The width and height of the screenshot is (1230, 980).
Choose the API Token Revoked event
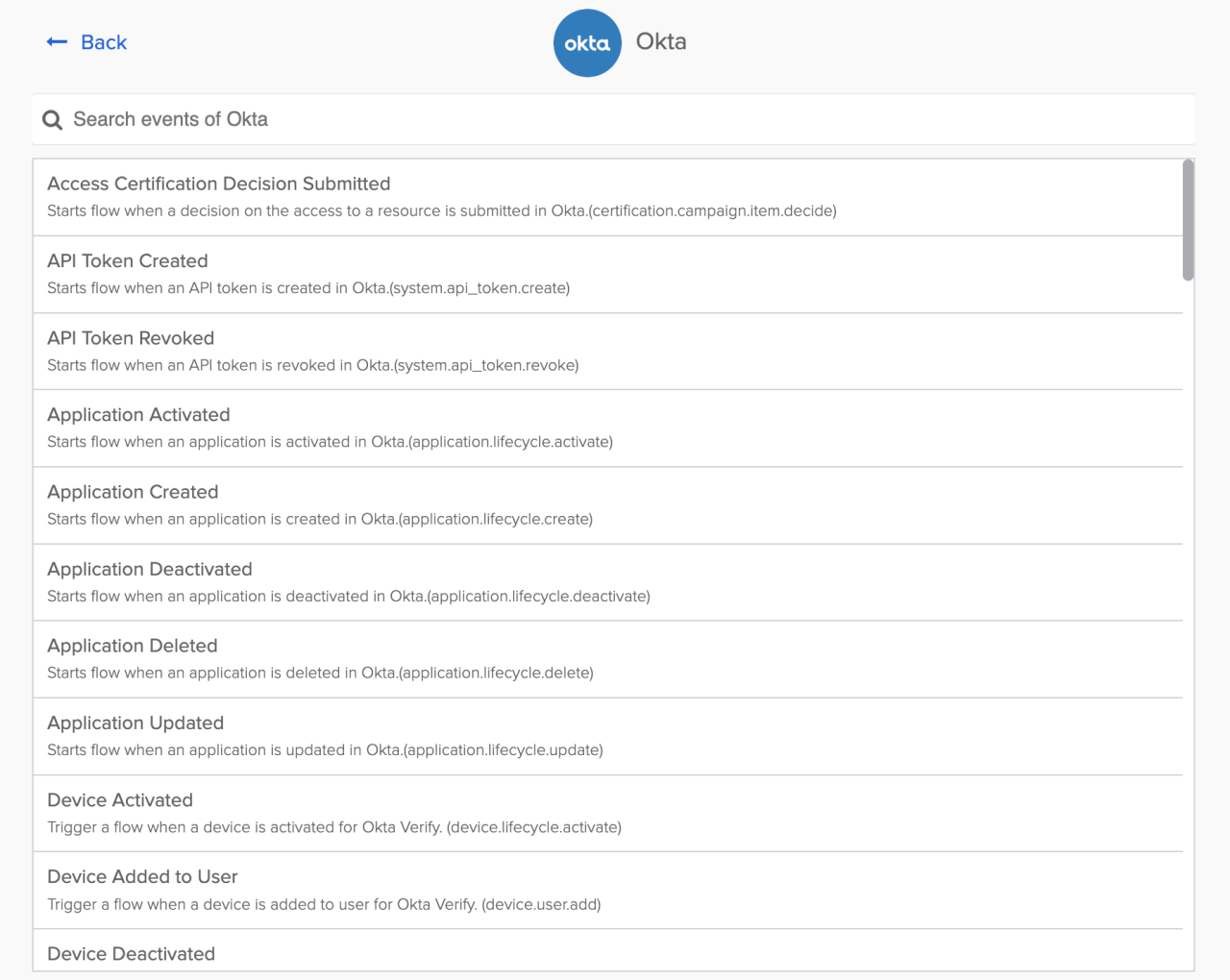pyautogui.click(x=608, y=352)
